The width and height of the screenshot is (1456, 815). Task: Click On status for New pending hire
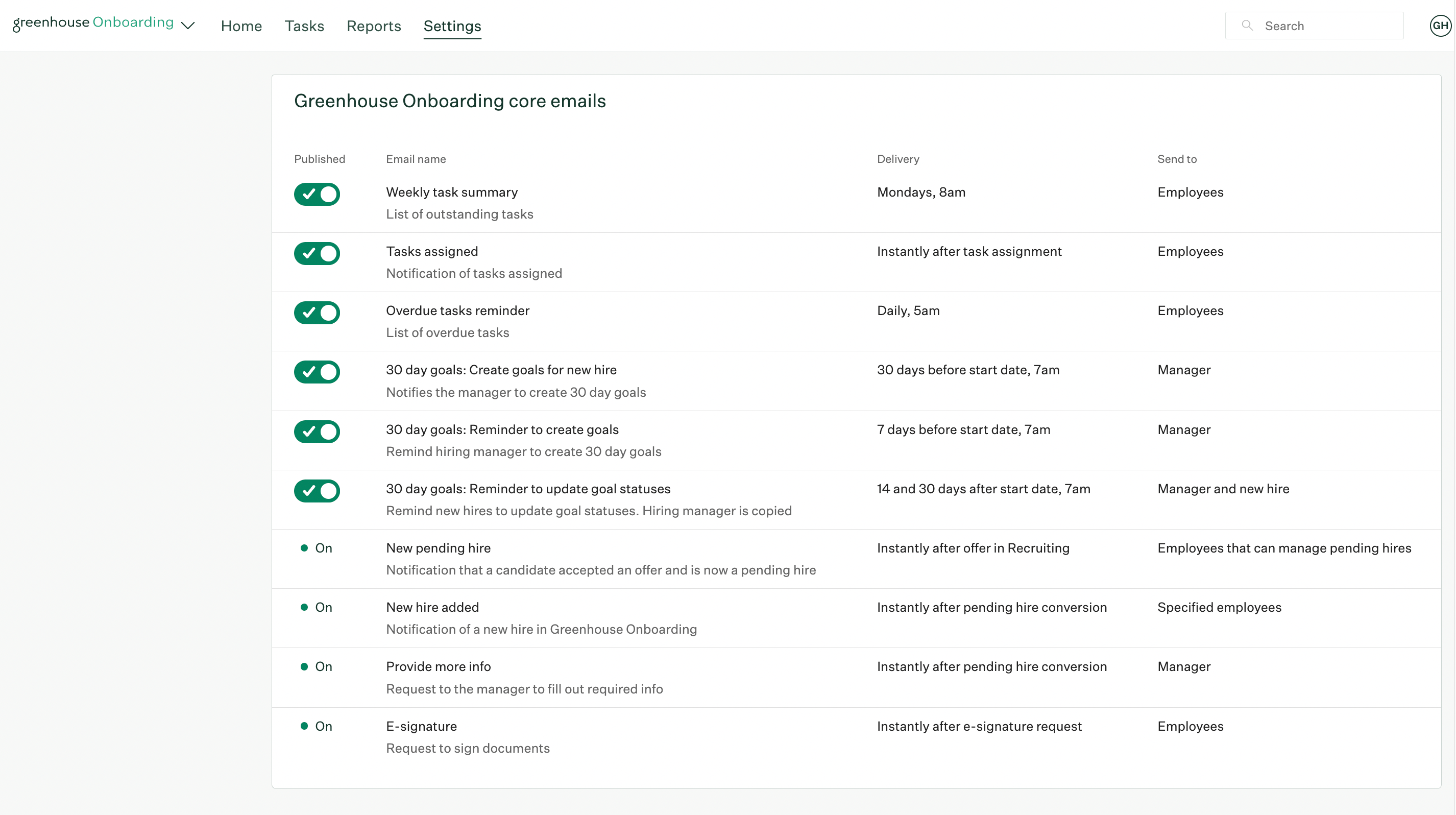click(317, 548)
